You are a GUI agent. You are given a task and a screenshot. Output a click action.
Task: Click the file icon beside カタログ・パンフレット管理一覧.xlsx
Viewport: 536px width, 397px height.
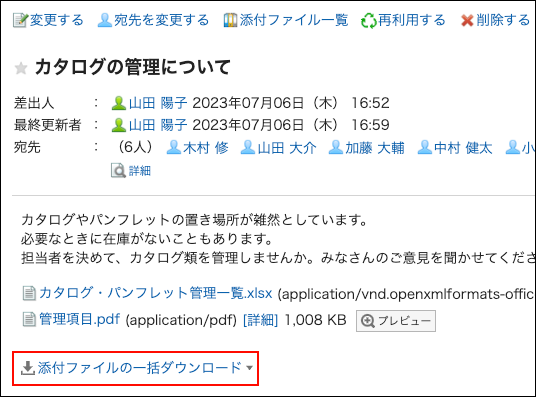29,293
